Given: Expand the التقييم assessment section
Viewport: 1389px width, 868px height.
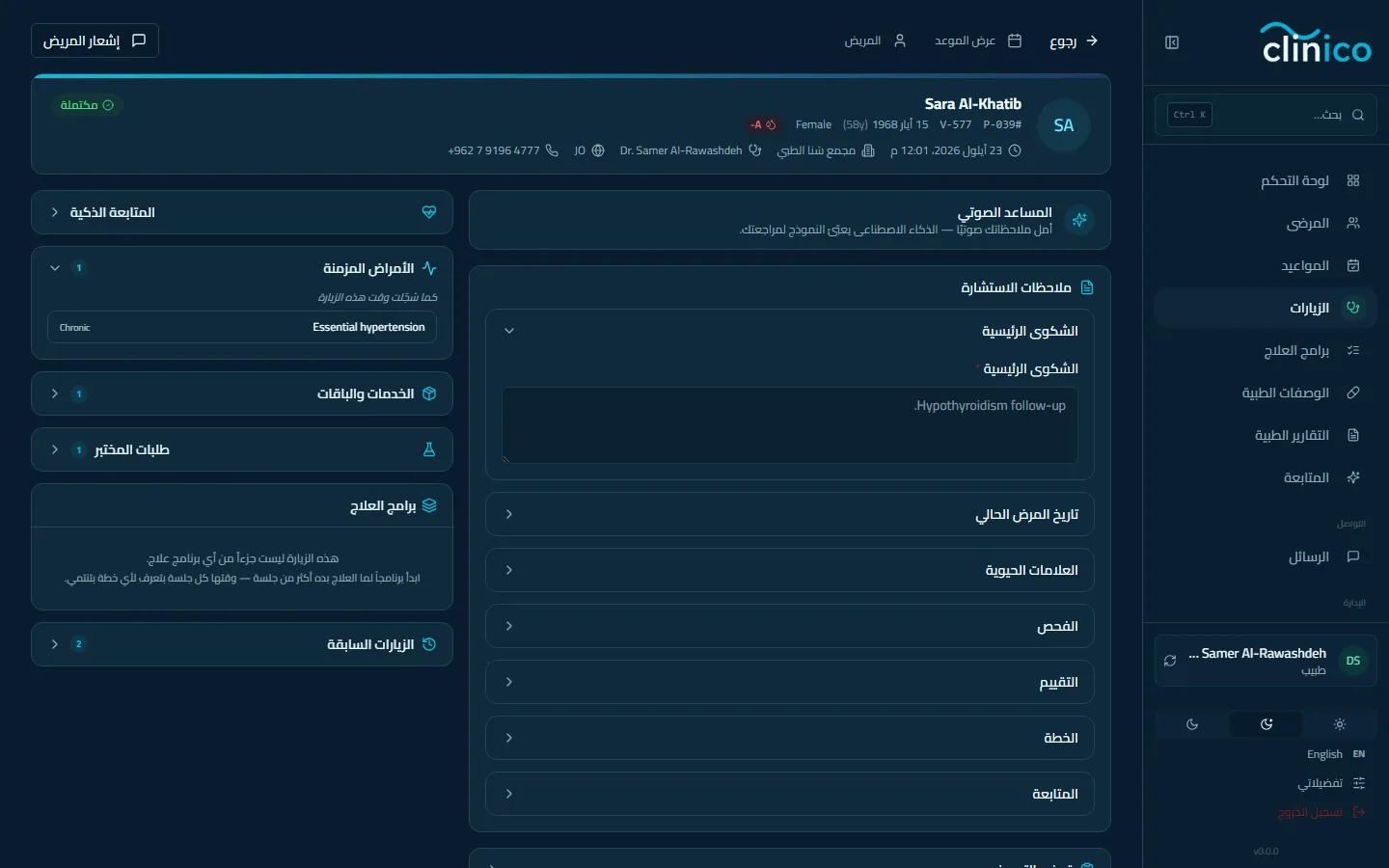Looking at the screenshot, I should (790, 682).
